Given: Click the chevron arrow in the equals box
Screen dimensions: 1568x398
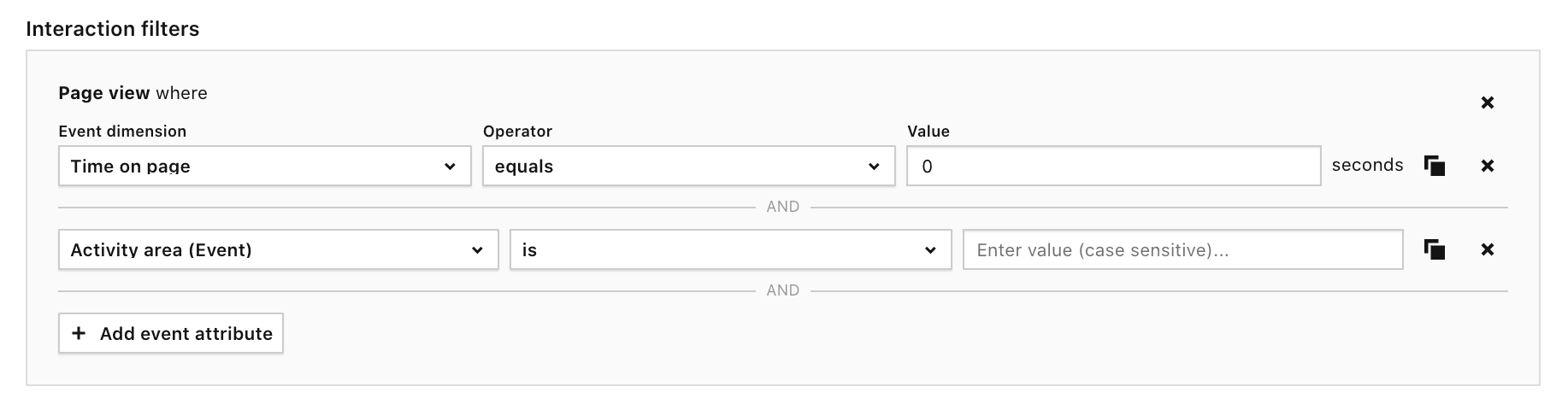Looking at the screenshot, I should [x=874, y=167].
